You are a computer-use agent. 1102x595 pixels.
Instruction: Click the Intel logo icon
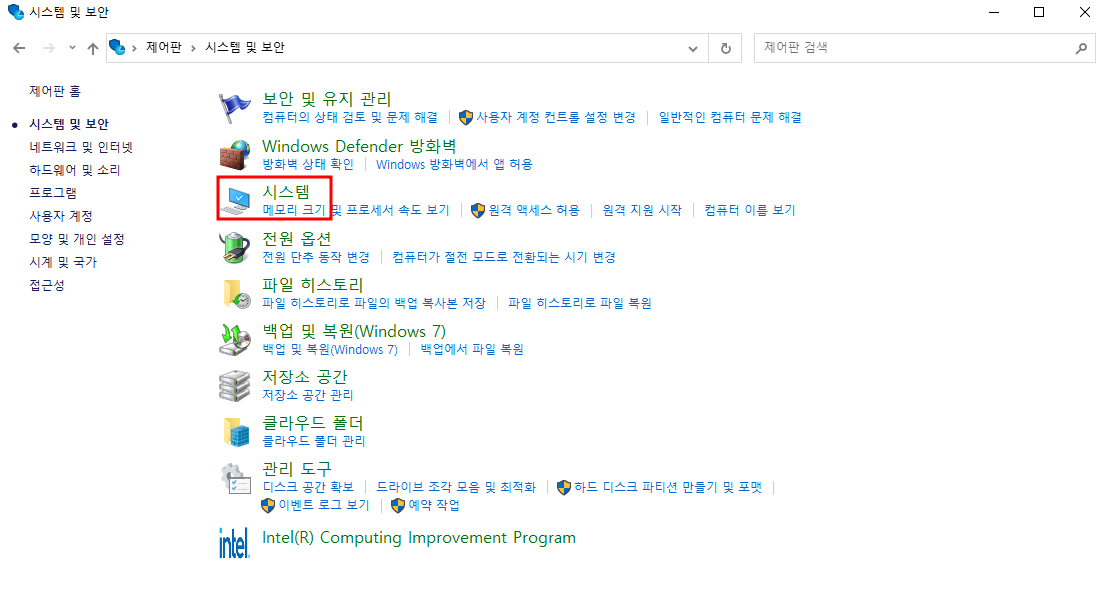coord(234,543)
